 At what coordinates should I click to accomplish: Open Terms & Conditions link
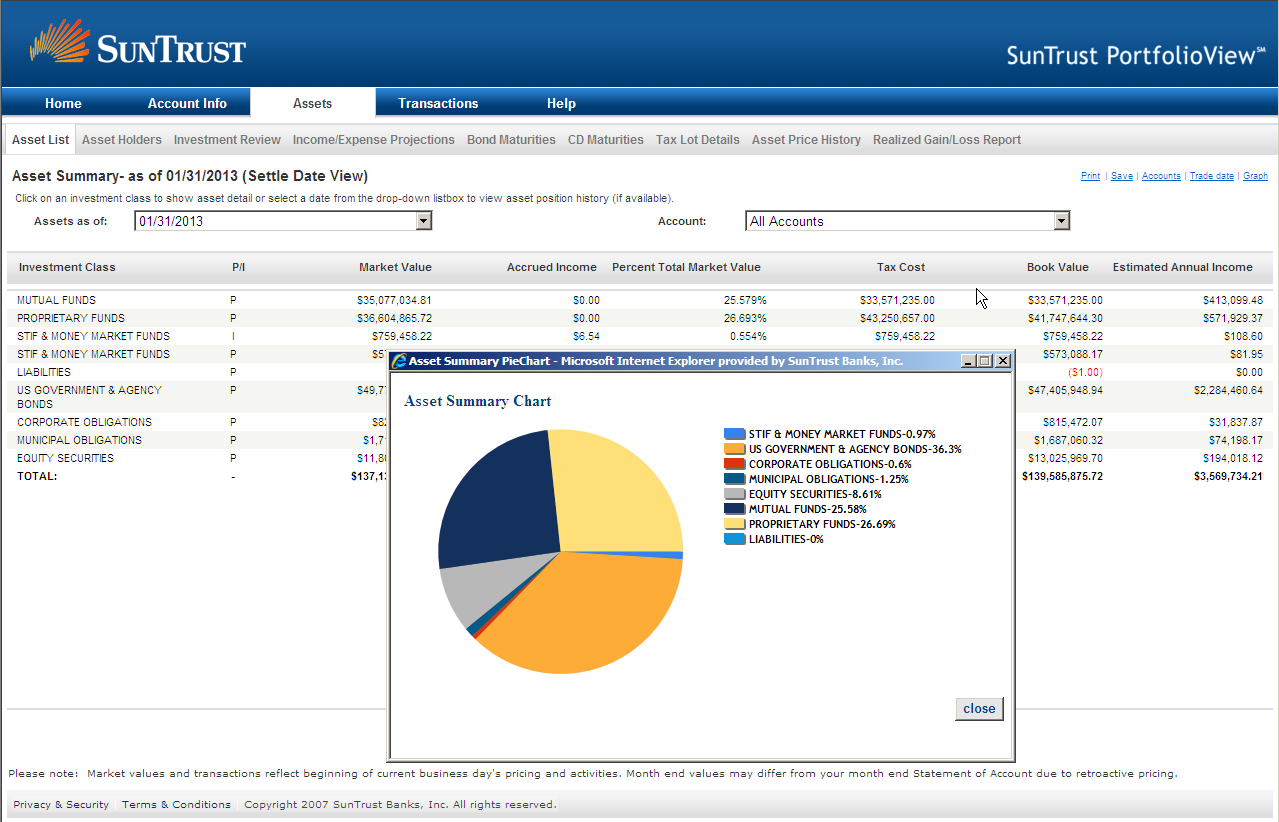pos(176,805)
